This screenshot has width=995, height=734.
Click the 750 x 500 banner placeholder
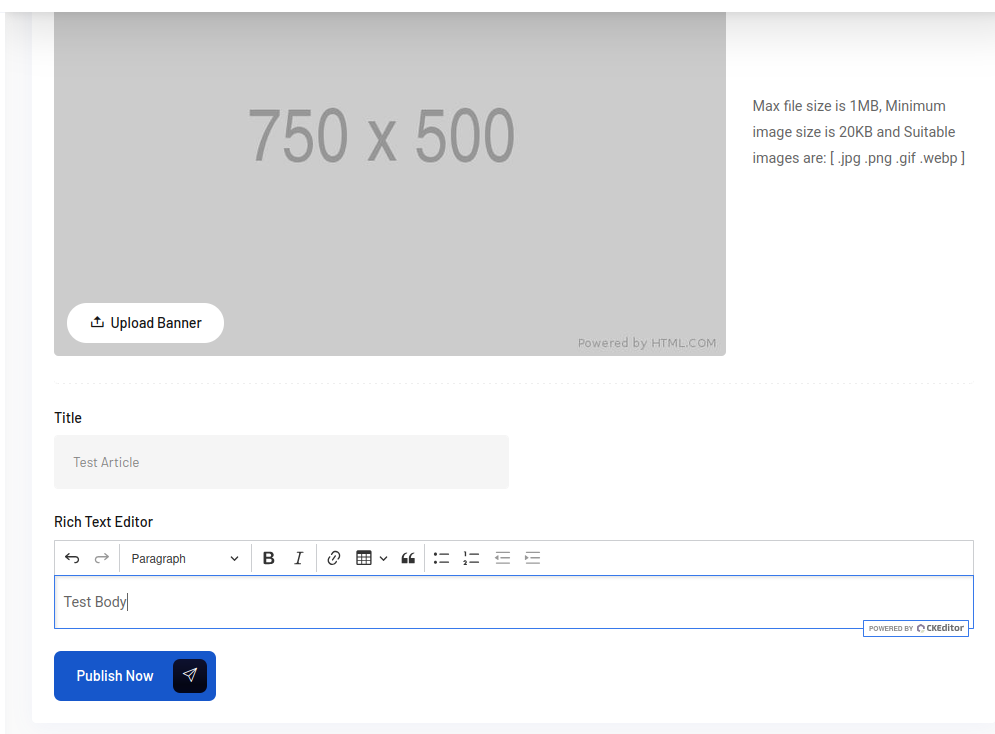point(390,183)
